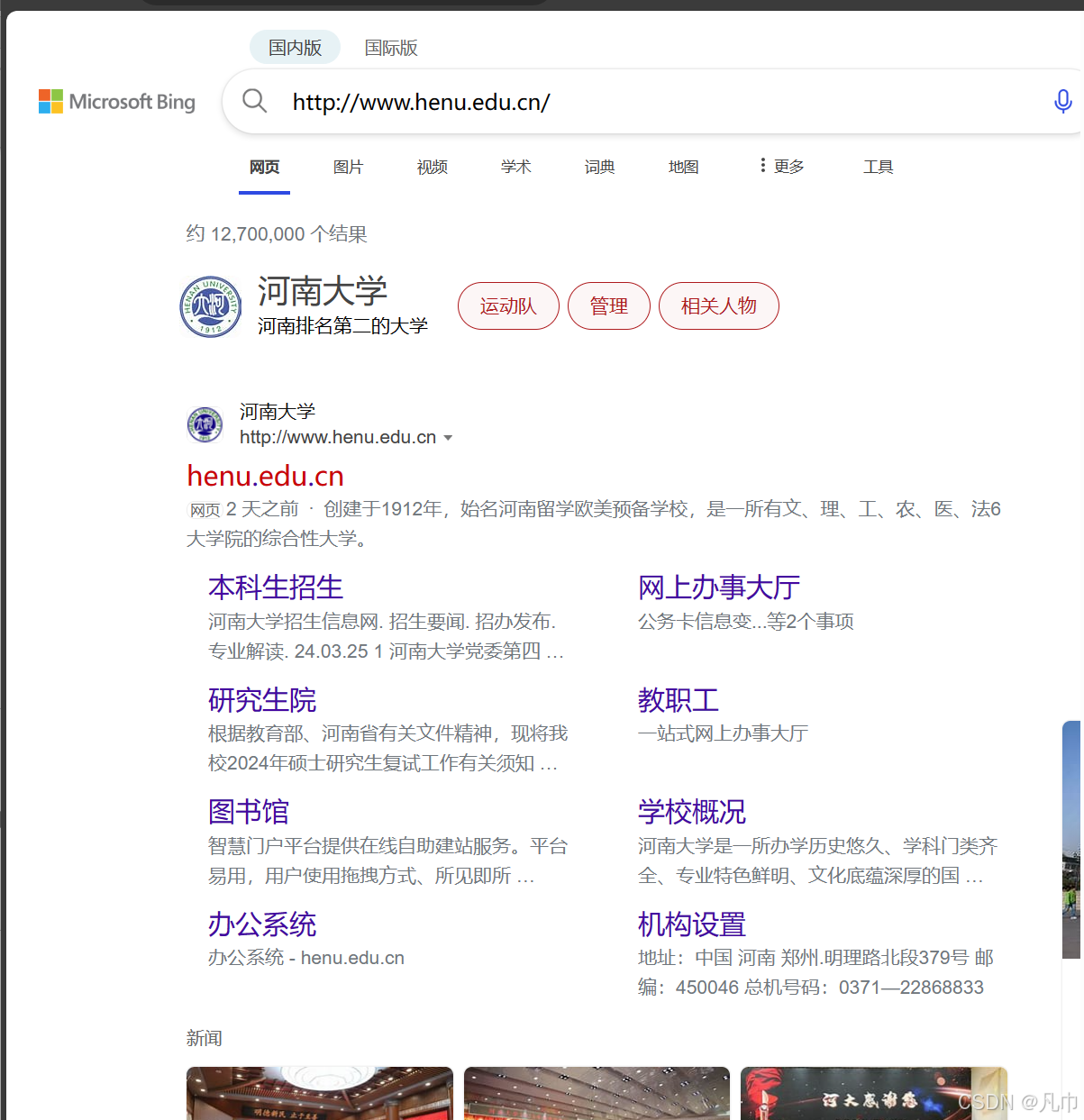Click the large Henan University emblem
This screenshot has height=1120, width=1084.
click(211, 306)
